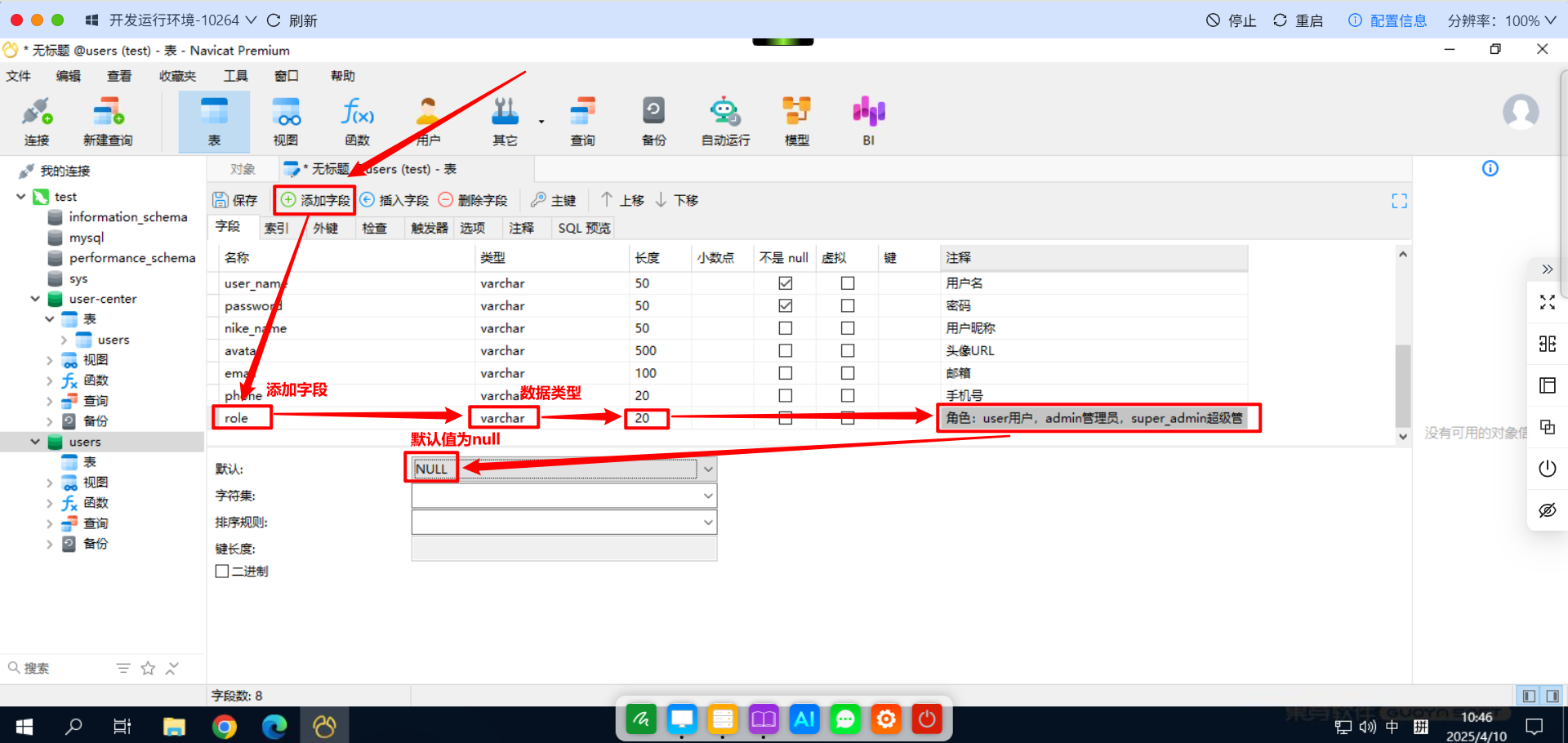Check 不是 null for nike_name row
Image resolution: width=1568 pixels, height=743 pixels.
(786, 328)
